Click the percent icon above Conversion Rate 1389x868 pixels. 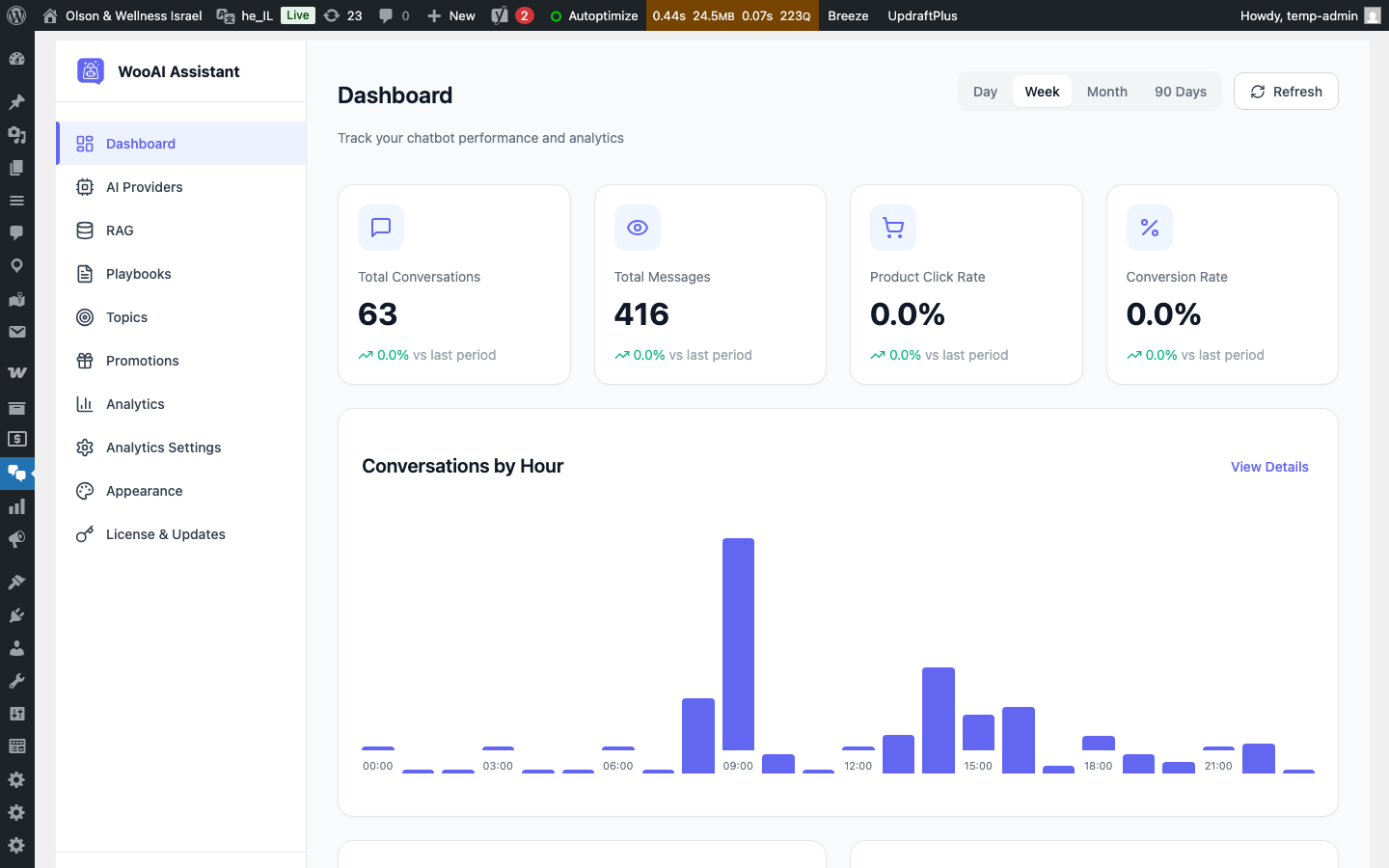coord(1149,228)
